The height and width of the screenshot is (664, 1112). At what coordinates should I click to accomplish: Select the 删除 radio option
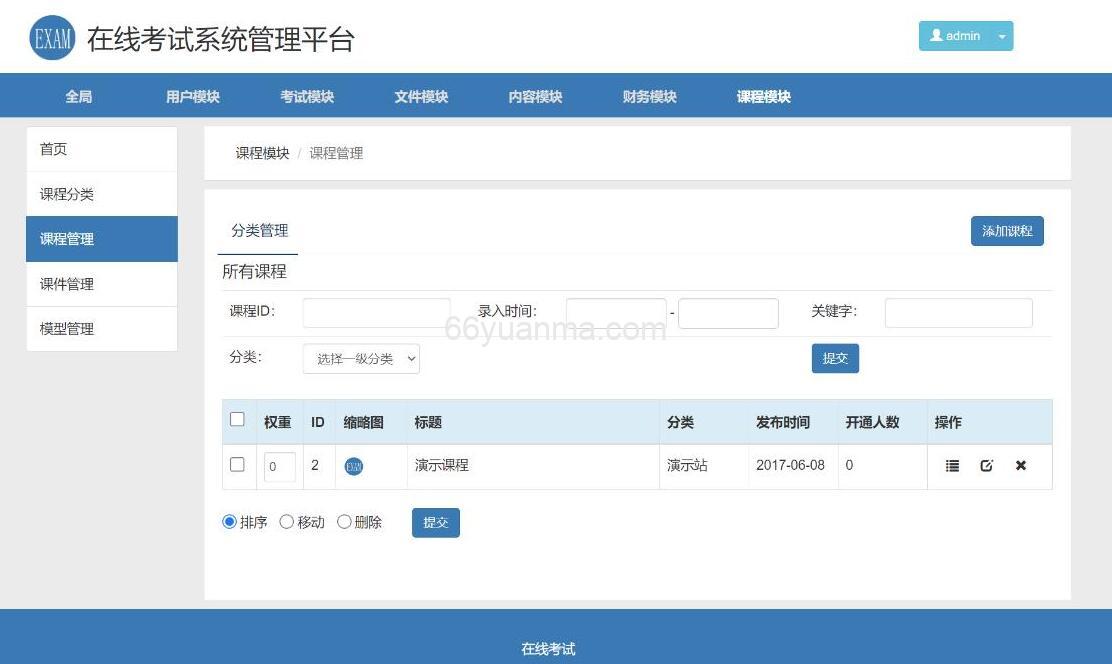tap(344, 521)
